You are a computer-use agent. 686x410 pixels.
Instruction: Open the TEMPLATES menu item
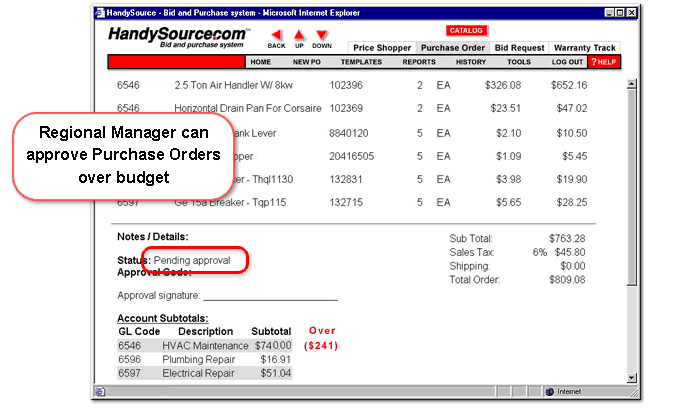(361, 62)
